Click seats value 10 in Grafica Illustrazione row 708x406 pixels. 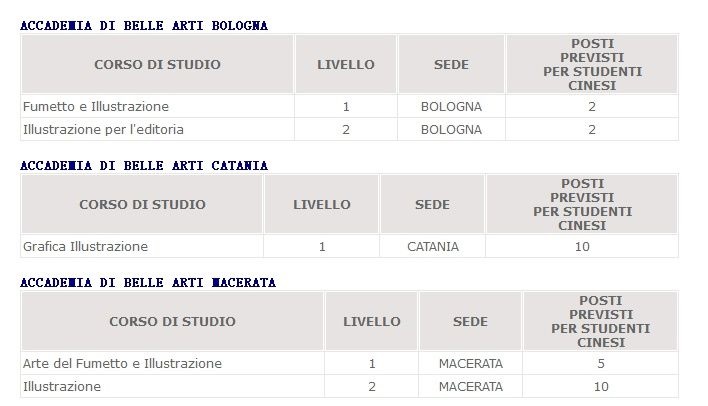tap(582, 246)
